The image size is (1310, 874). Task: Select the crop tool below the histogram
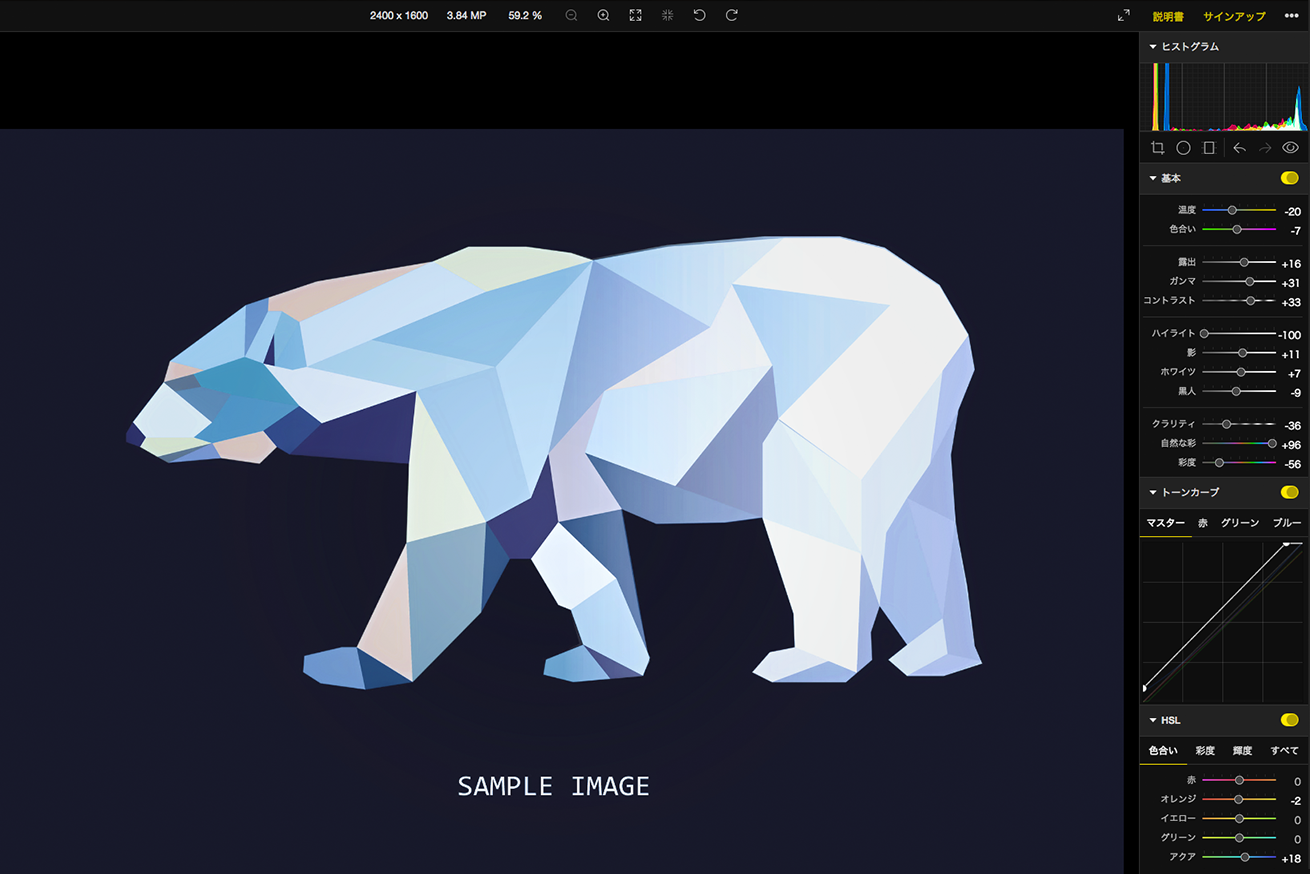1157,148
